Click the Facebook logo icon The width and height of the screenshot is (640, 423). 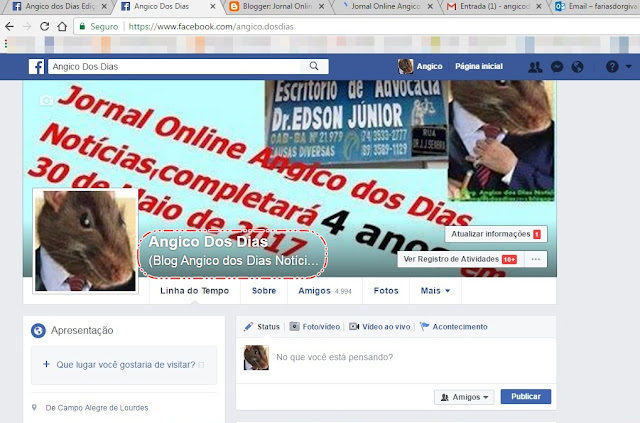36,67
